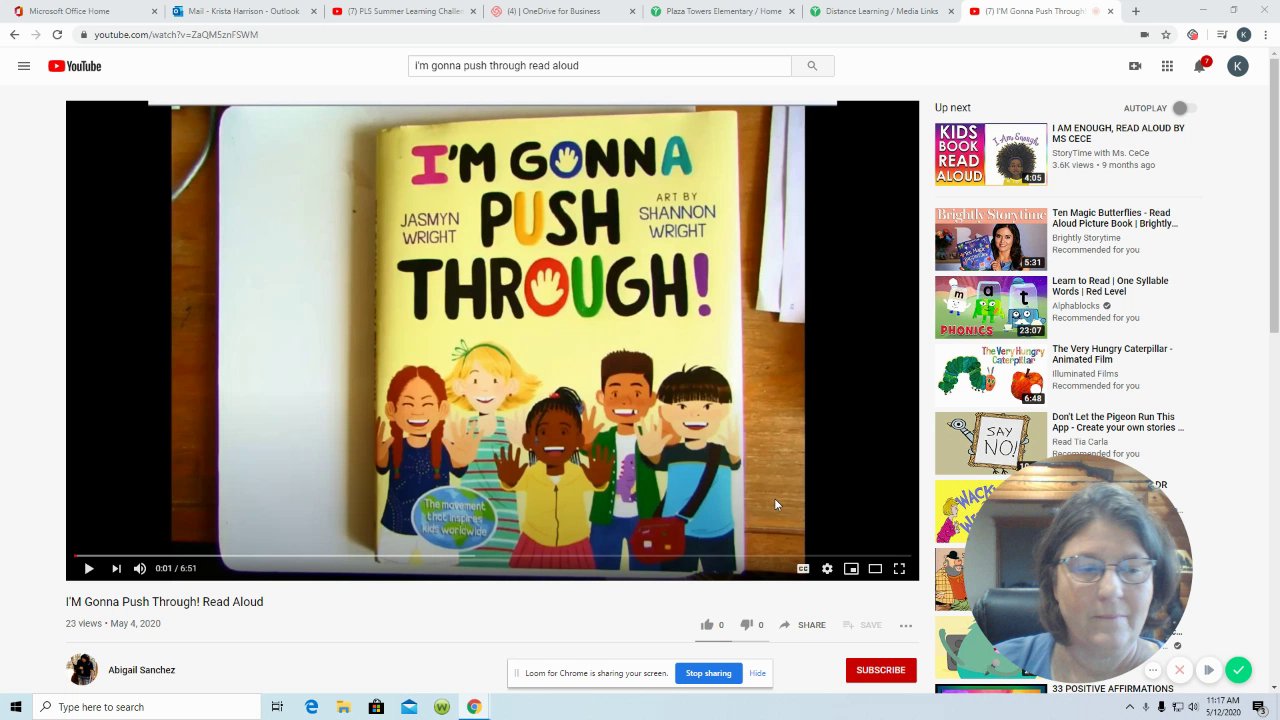The height and width of the screenshot is (720, 1280).
Task: Save the video to a playlist
Action: click(x=862, y=625)
